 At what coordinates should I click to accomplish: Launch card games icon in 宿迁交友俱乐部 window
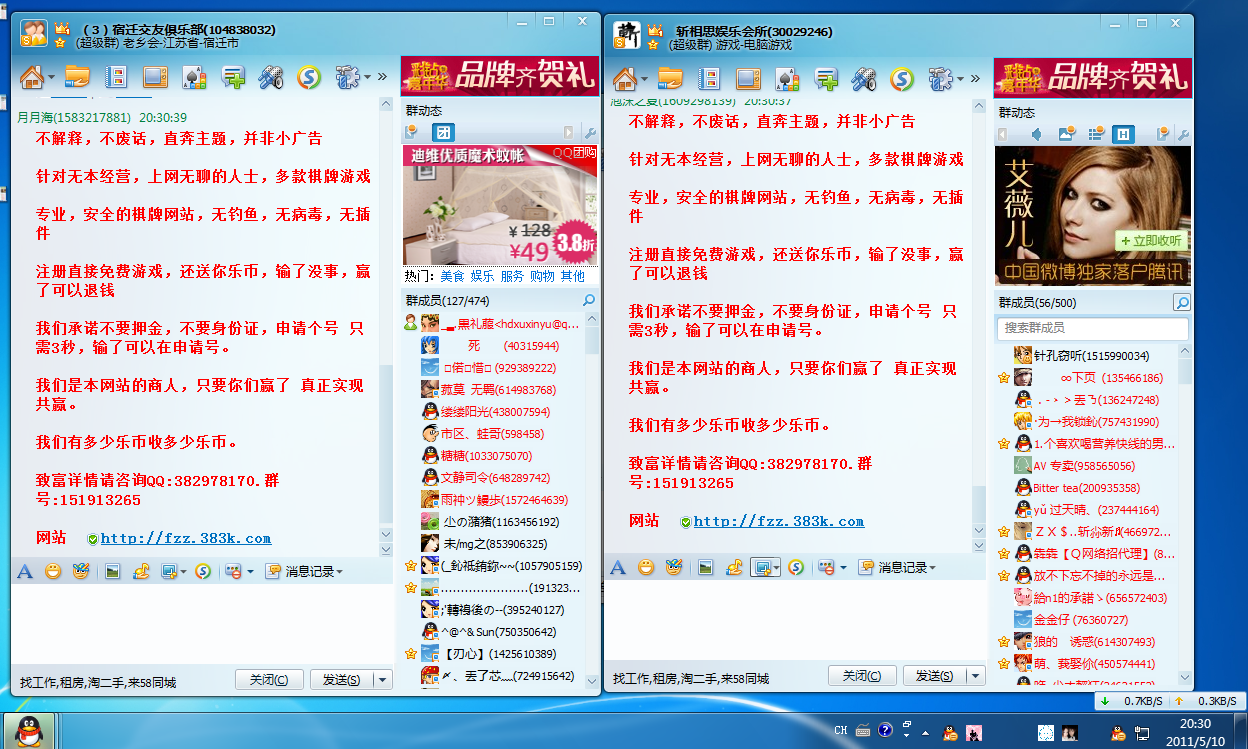point(195,77)
